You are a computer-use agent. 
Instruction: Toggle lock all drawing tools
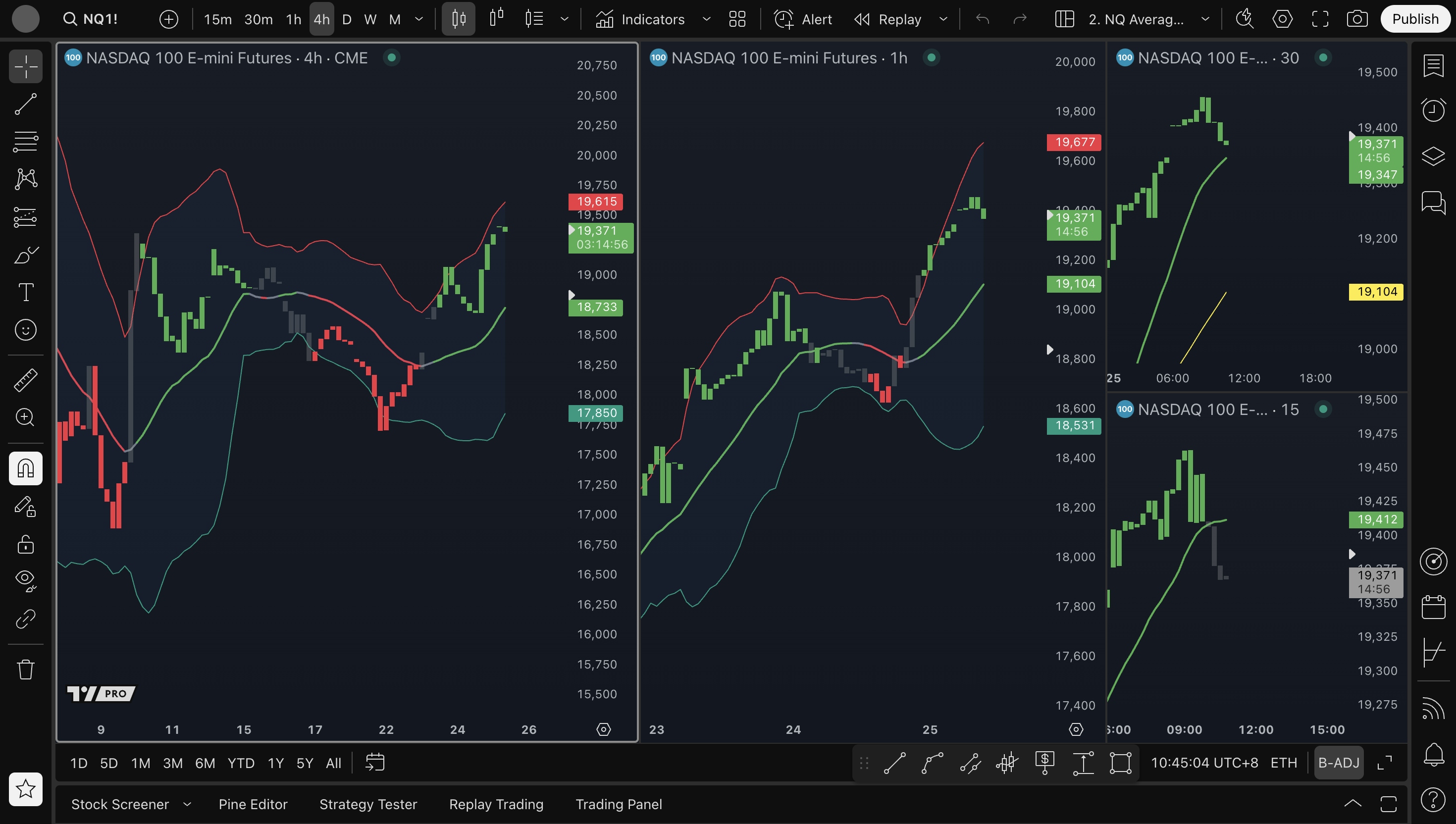pyautogui.click(x=25, y=544)
